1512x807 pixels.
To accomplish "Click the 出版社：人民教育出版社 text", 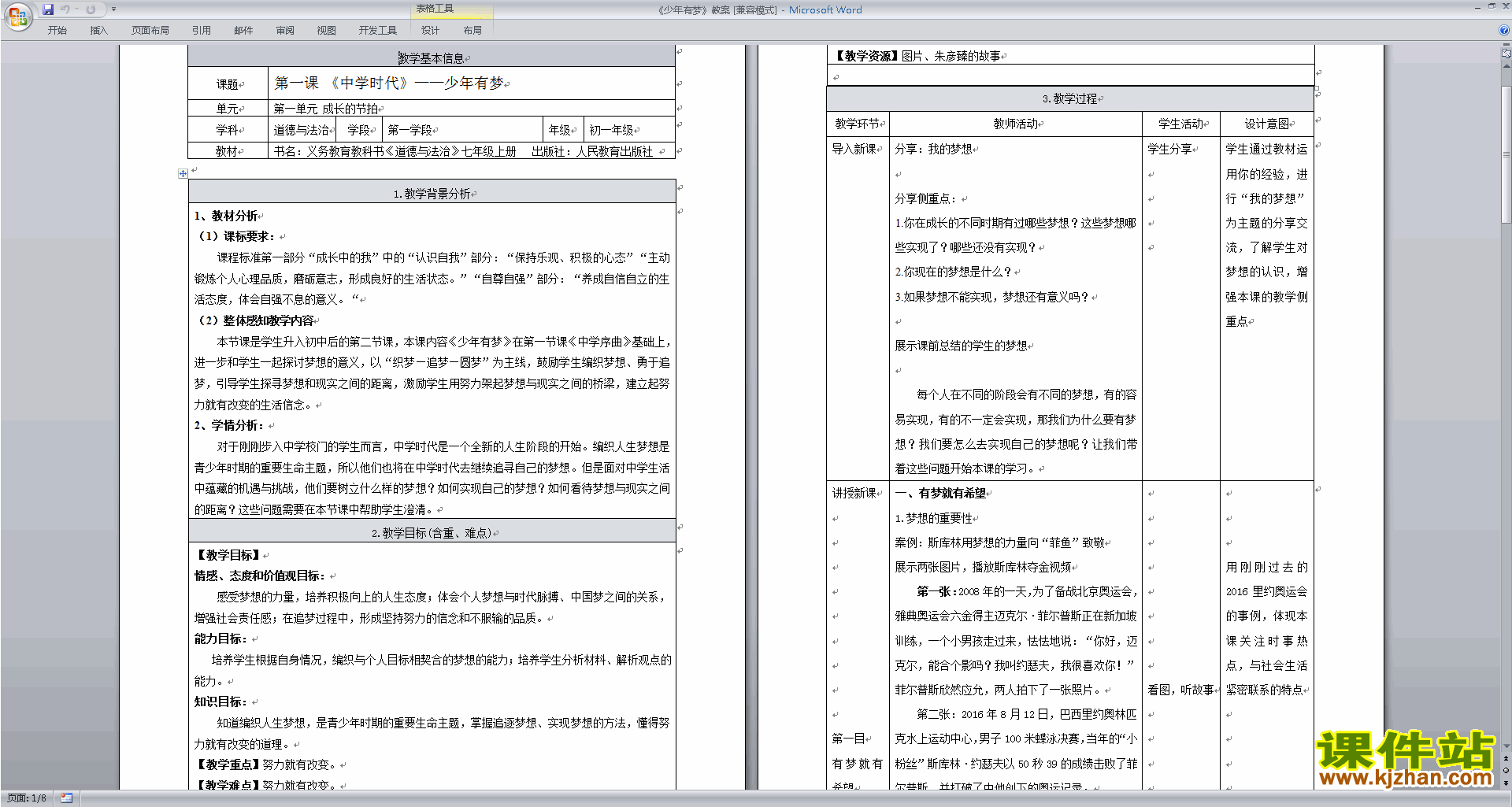I will (592, 151).
